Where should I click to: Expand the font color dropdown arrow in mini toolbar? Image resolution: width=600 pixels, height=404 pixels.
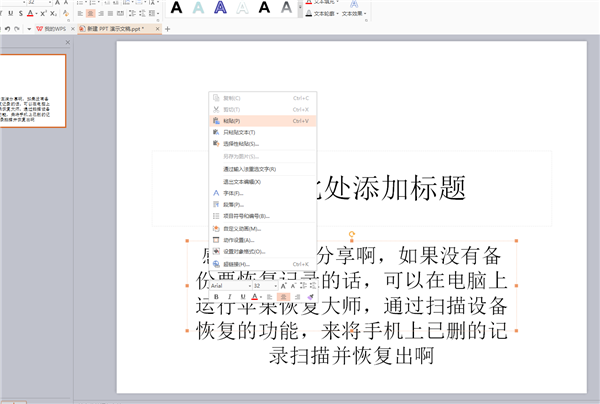(262, 297)
